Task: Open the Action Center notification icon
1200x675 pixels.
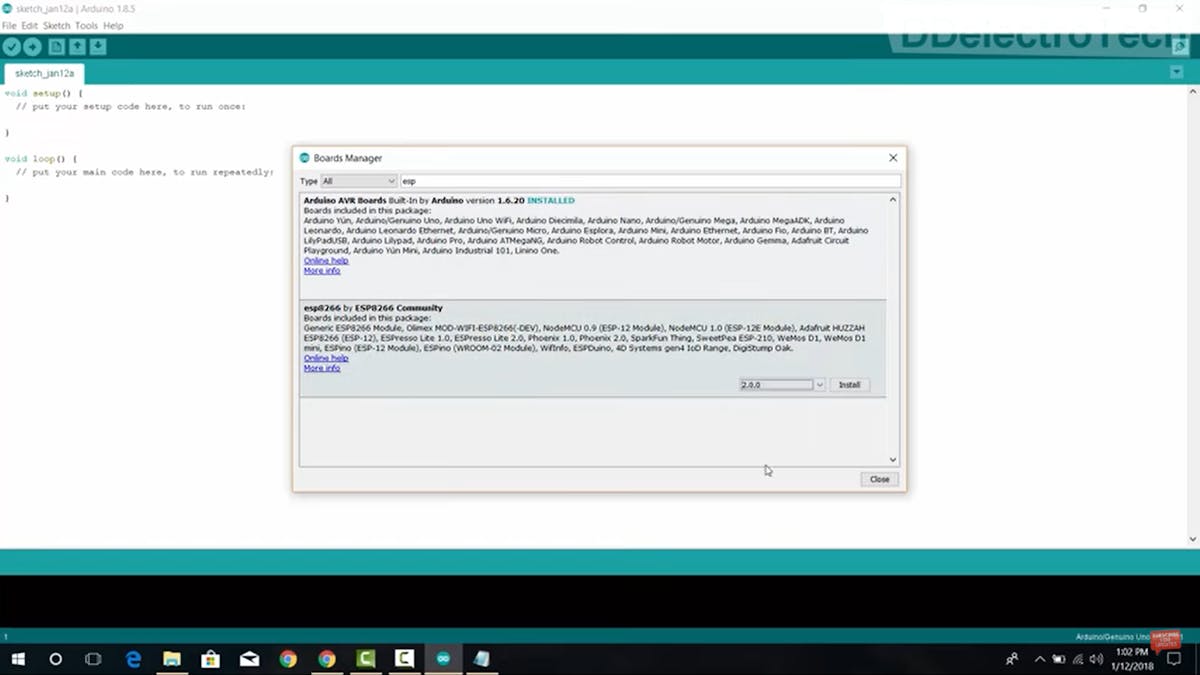Action: tap(1175, 659)
